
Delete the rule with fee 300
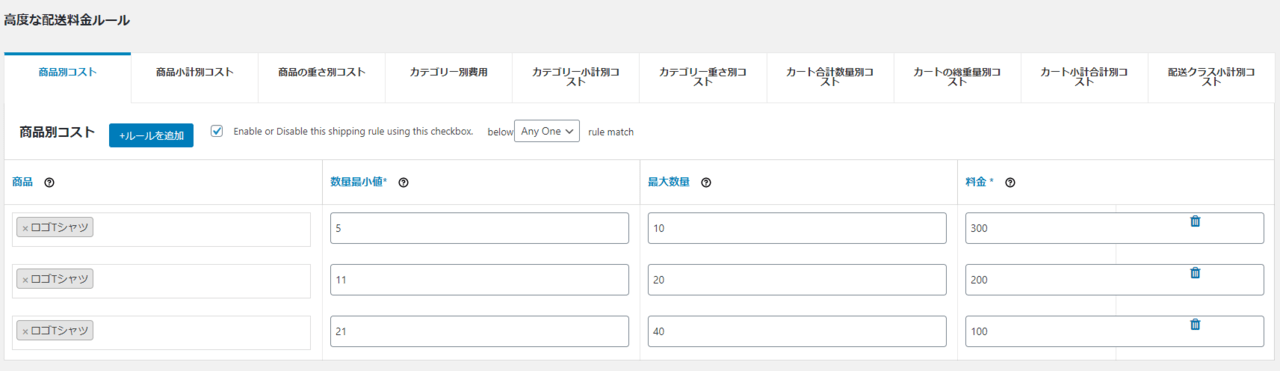point(1195,221)
